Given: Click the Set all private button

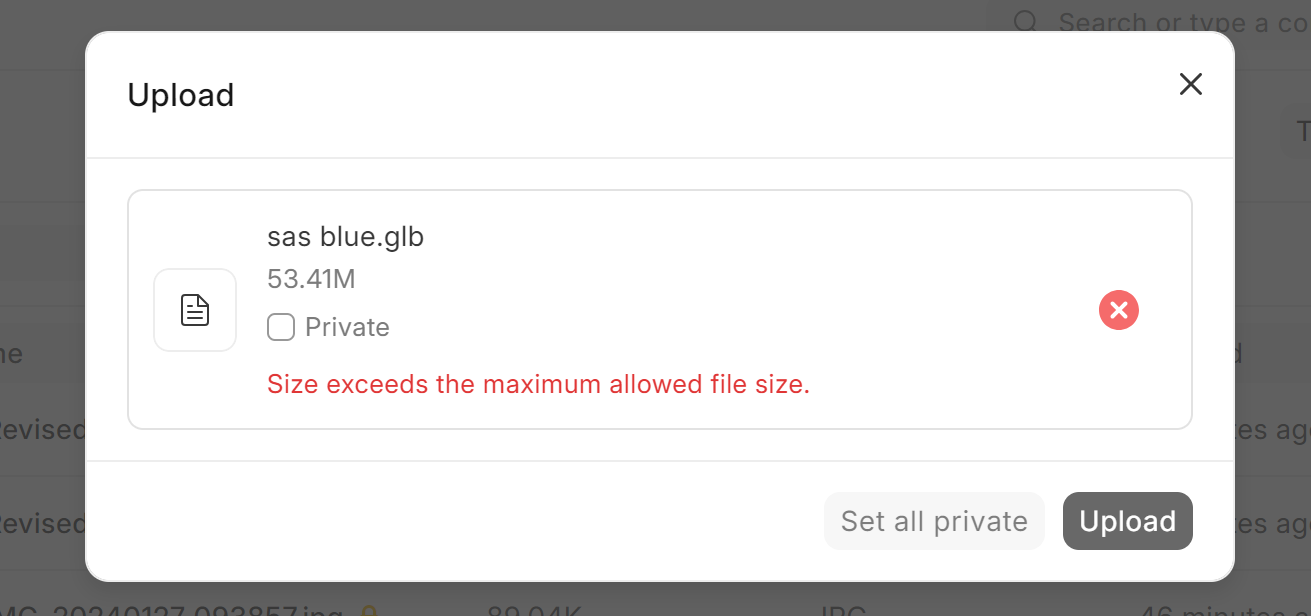Looking at the screenshot, I should (x=934, y=521).
